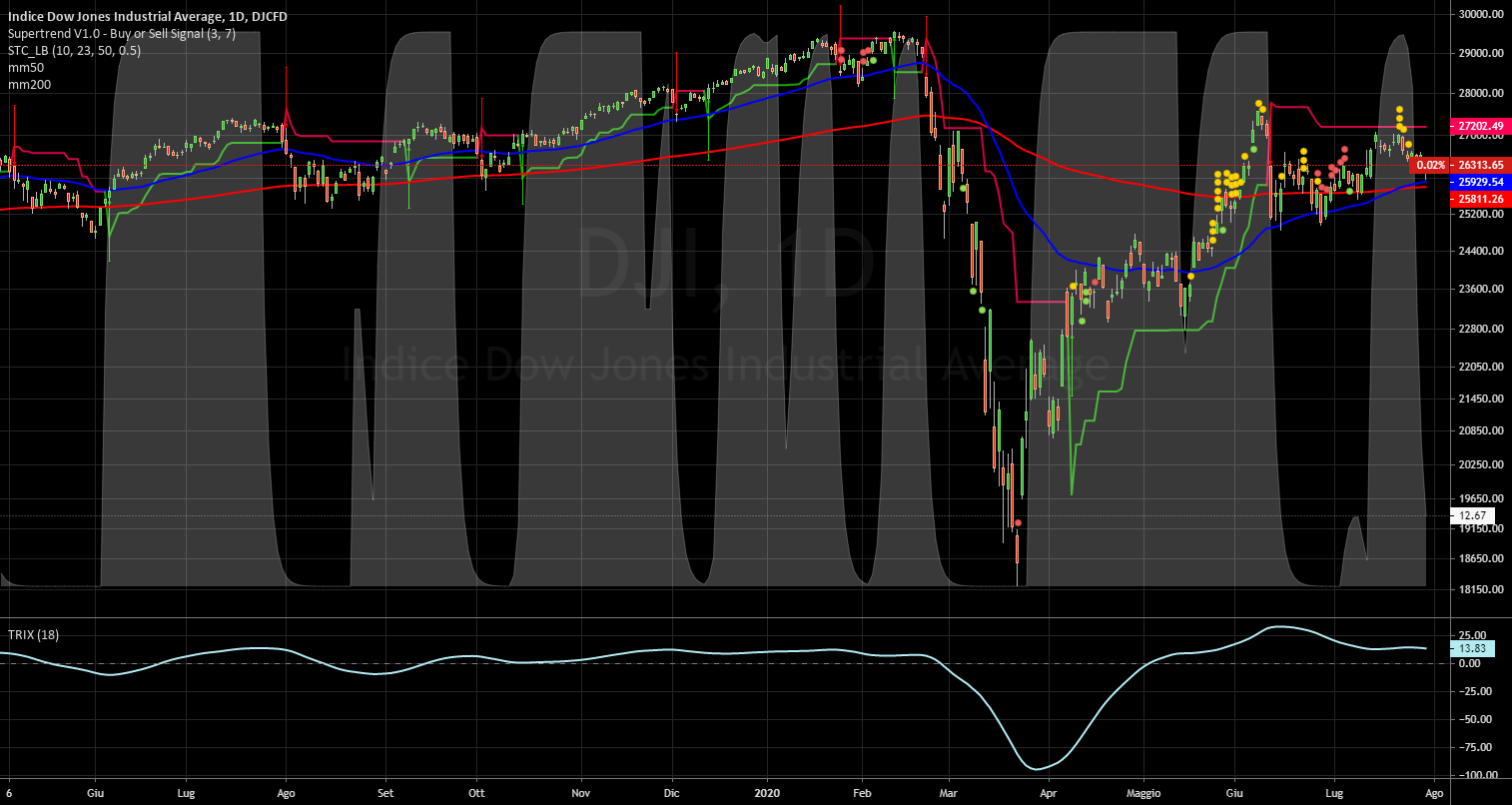The image size is (1512, 805).
Task: Click the 0.02% change label
Action: coord(1431,165)
